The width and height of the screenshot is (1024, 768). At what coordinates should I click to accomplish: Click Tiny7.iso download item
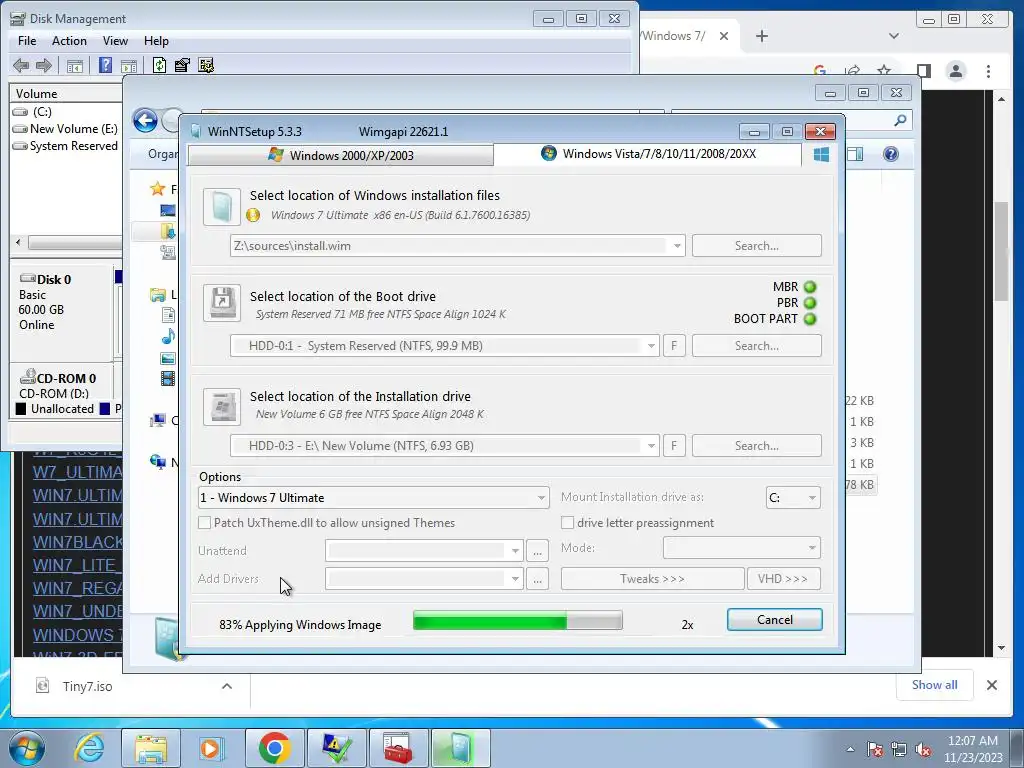point(88,686)
